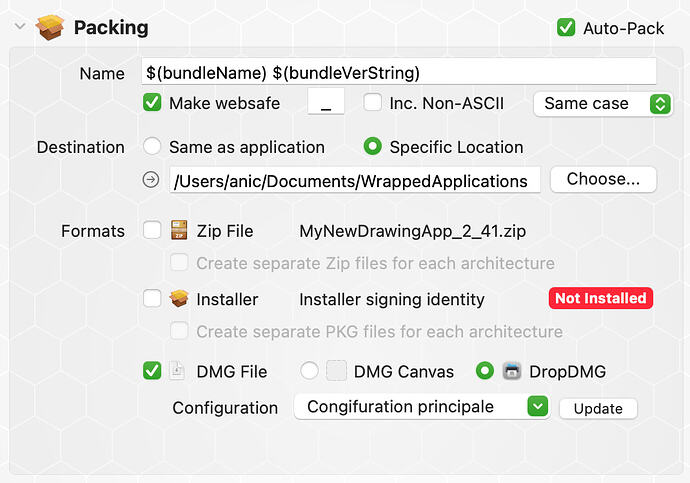Toggle Create separate Zip files checkbox
Viewport: 690px width, 483px height.
point(179,263)
